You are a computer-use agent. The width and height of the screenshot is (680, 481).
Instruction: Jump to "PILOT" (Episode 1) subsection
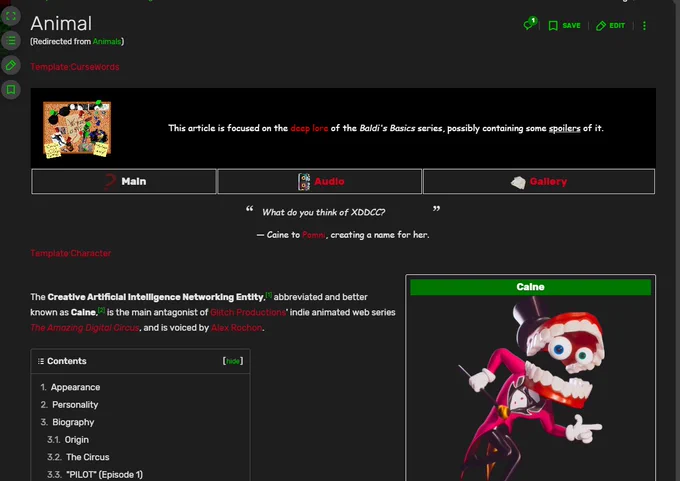(104, 474)
